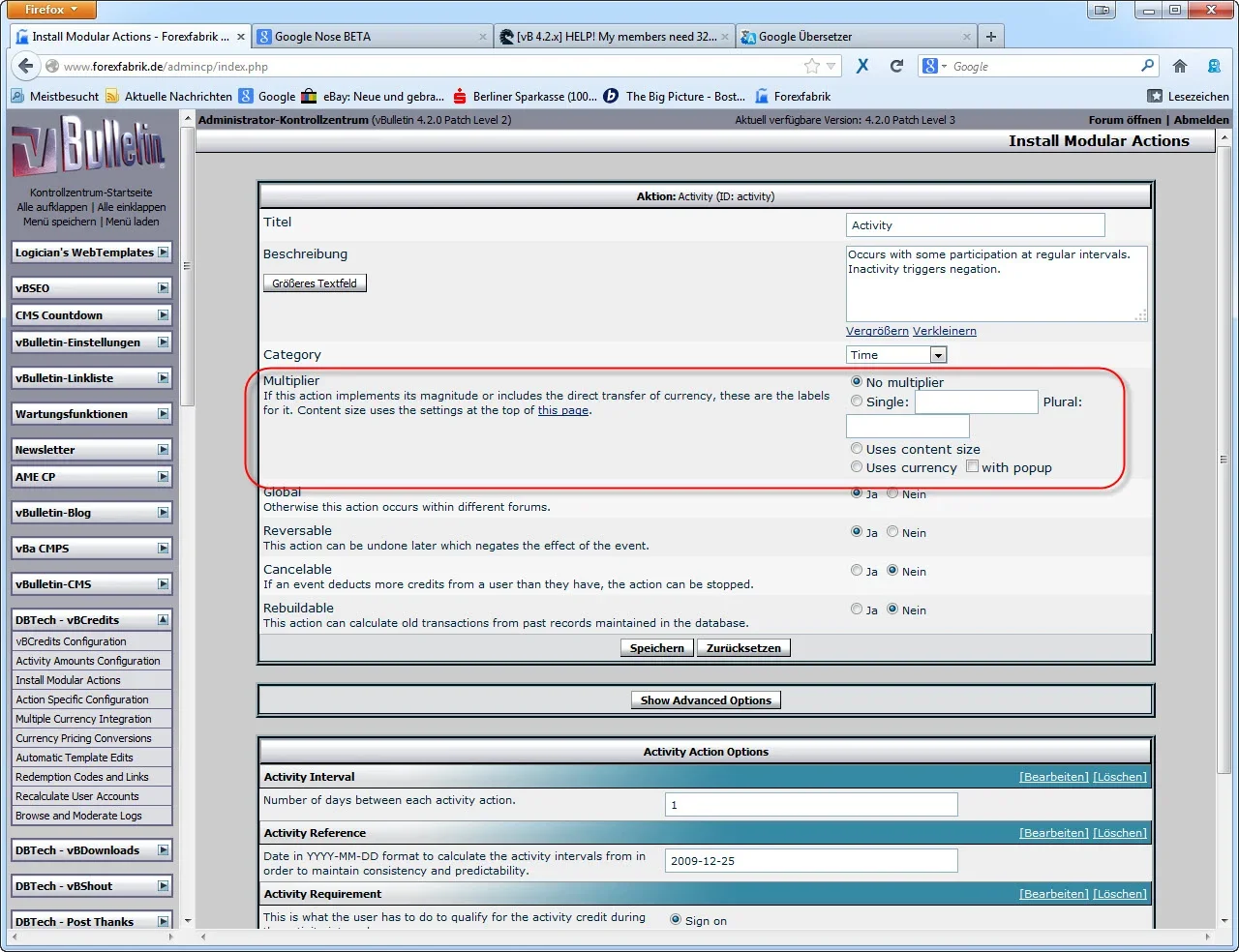Click the browser back arrow button
Screen dimensions: 1239x952
point(24,66)
